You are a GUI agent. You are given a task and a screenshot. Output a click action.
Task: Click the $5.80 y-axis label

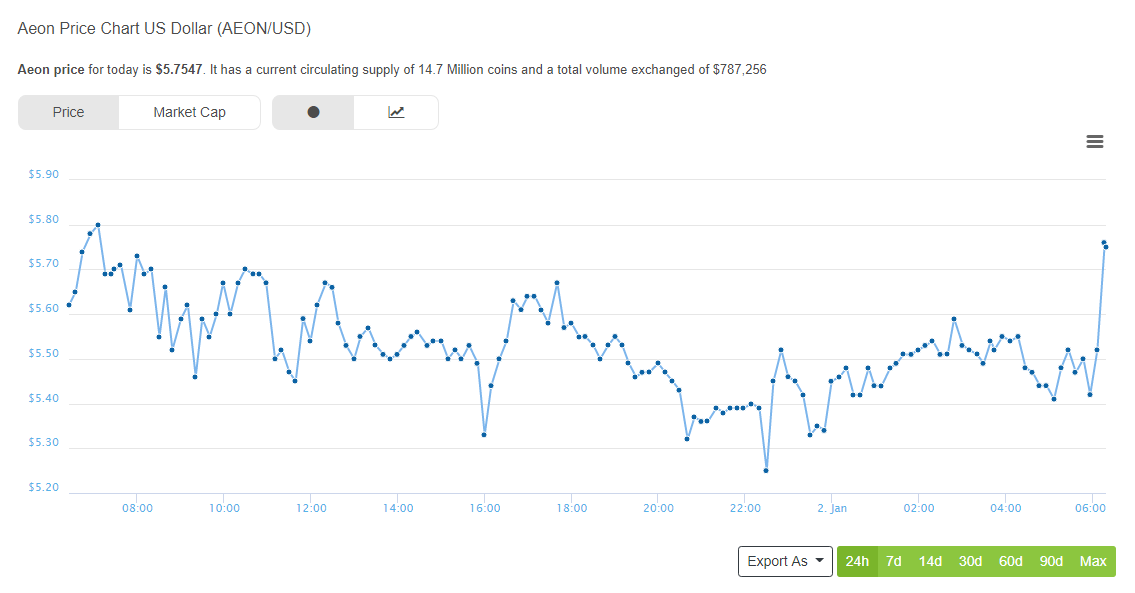coord(43,219)
